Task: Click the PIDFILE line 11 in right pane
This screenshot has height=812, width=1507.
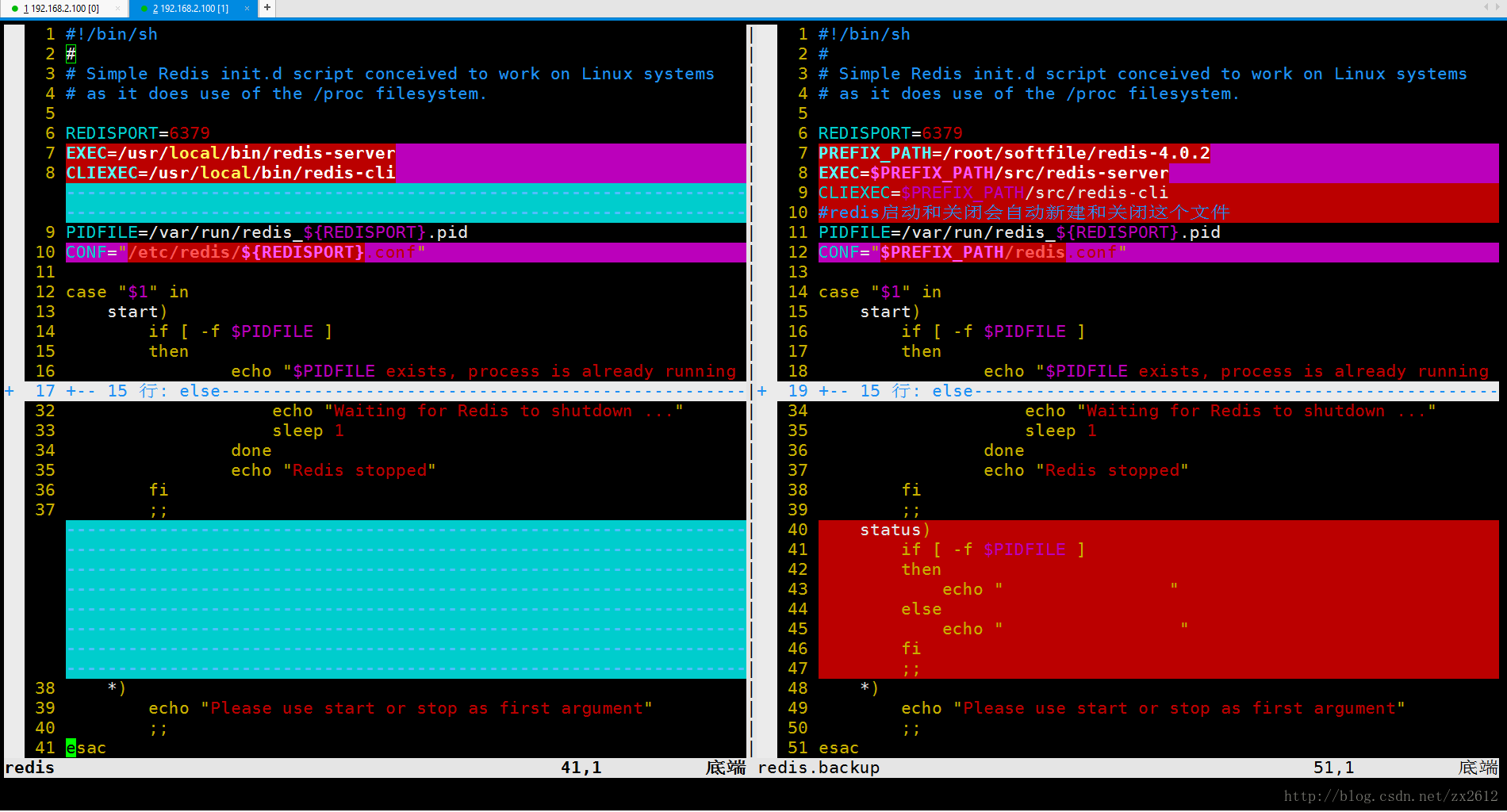Action: coord(1020,232)
